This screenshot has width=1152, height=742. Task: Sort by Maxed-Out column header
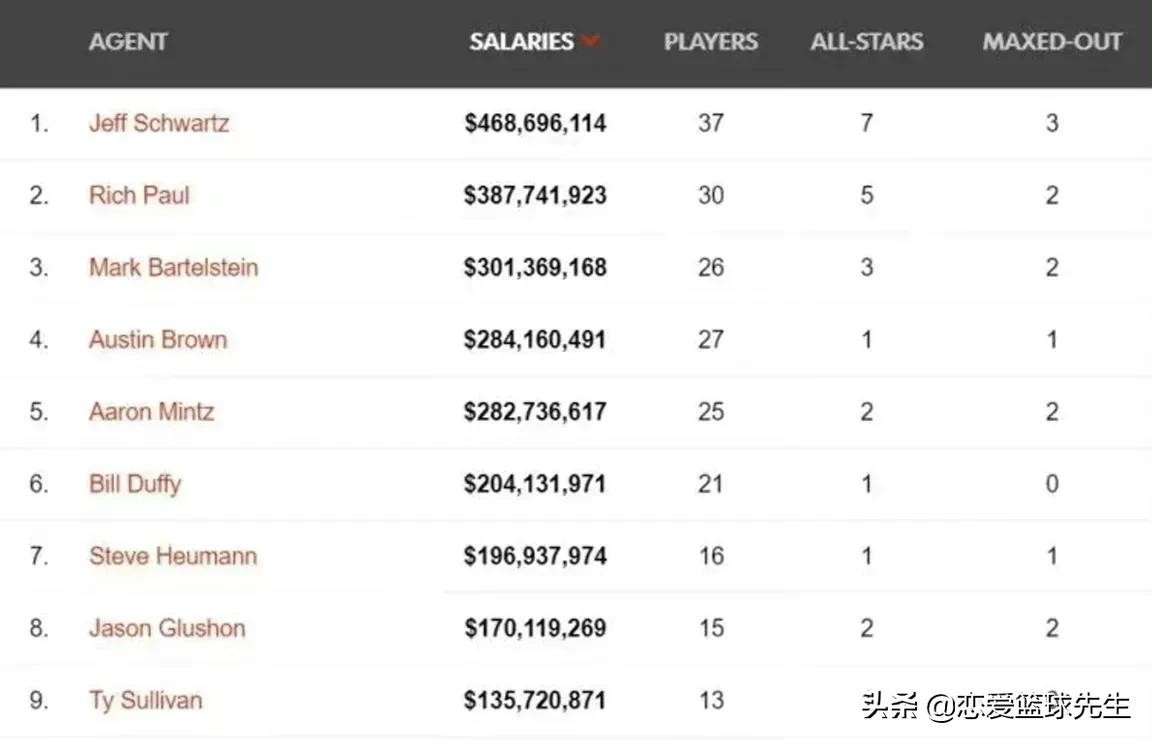click(1052, 42)
